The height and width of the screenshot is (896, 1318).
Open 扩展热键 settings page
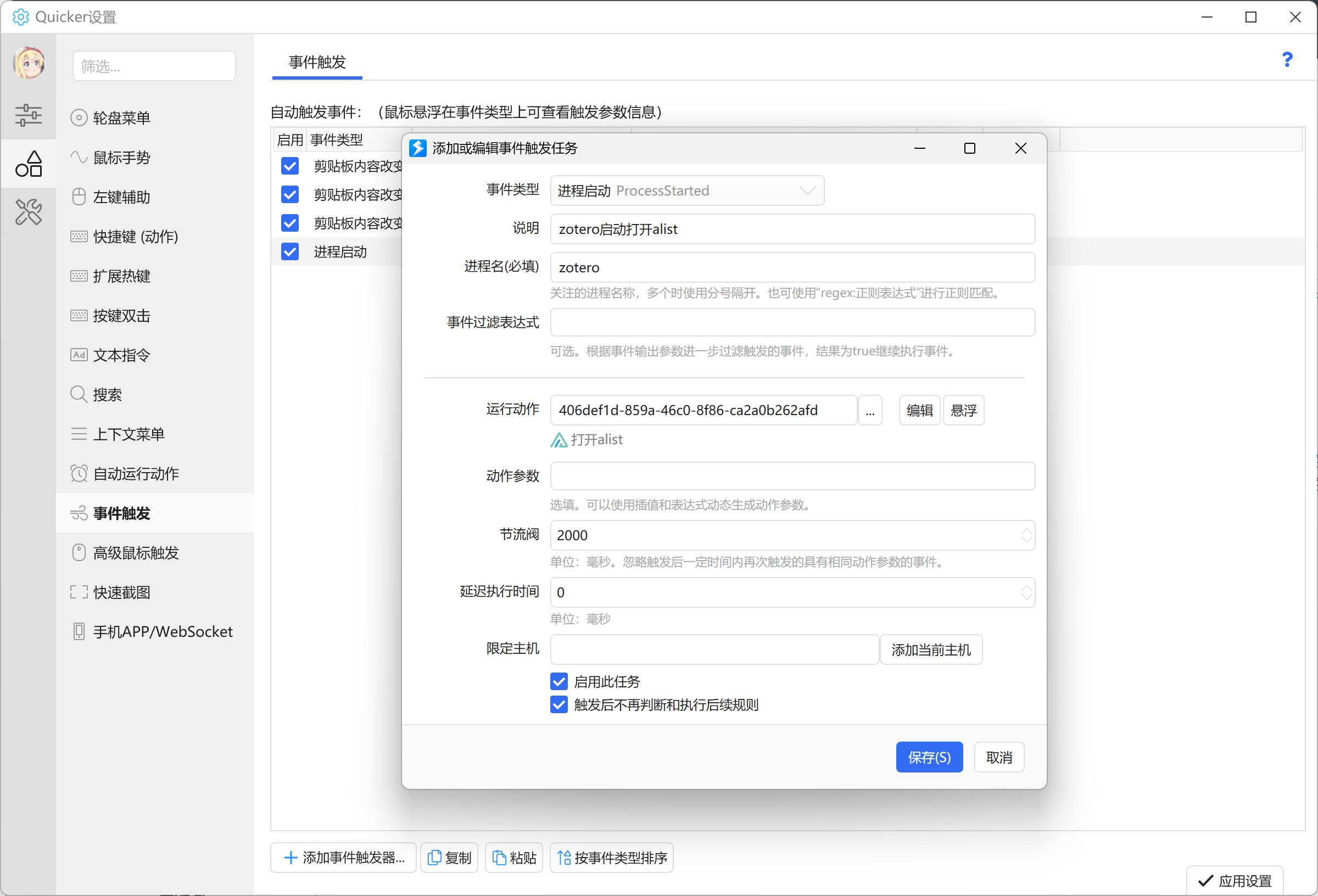[154, 276]
